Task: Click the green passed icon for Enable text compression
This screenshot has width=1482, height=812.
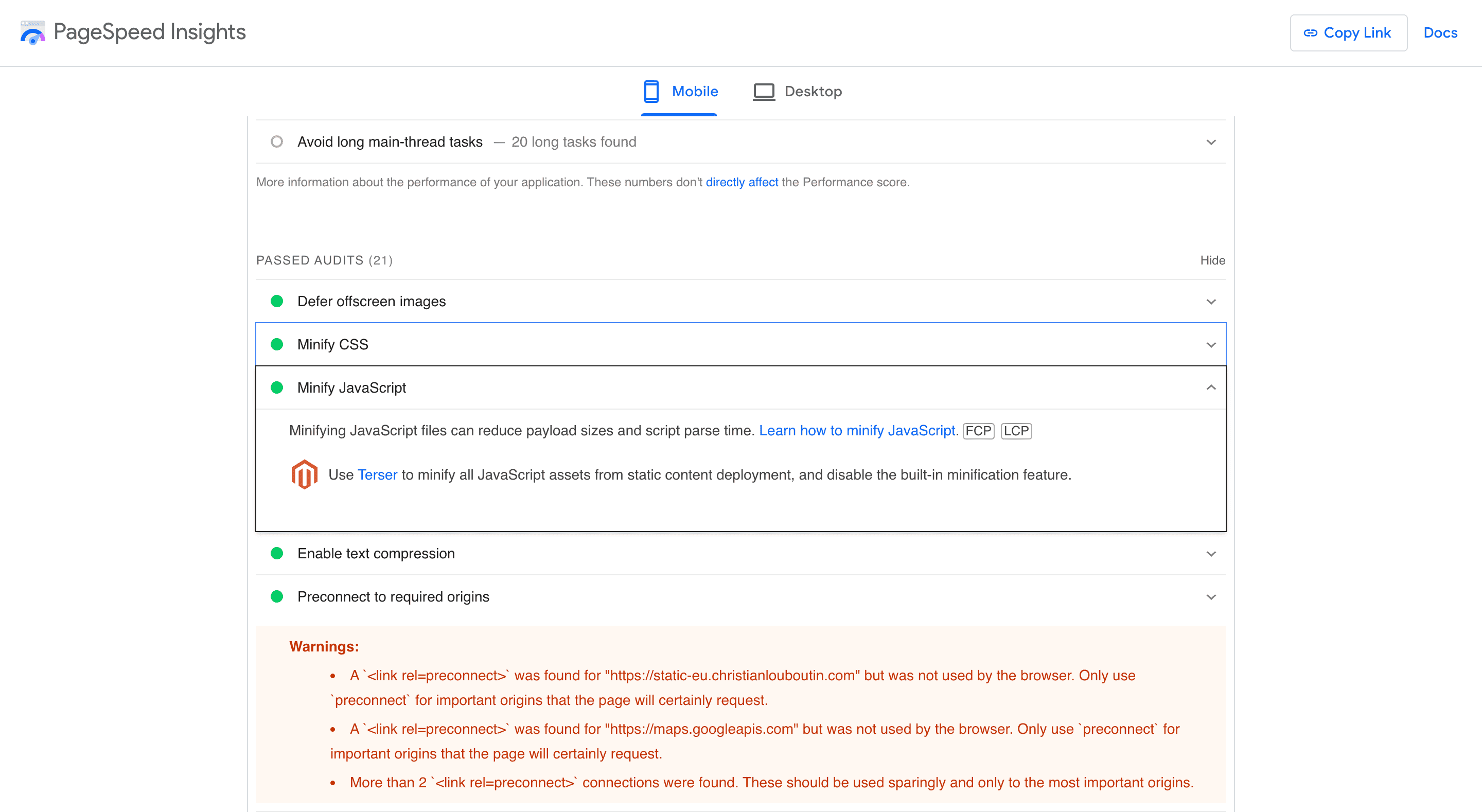Action: 278,553
